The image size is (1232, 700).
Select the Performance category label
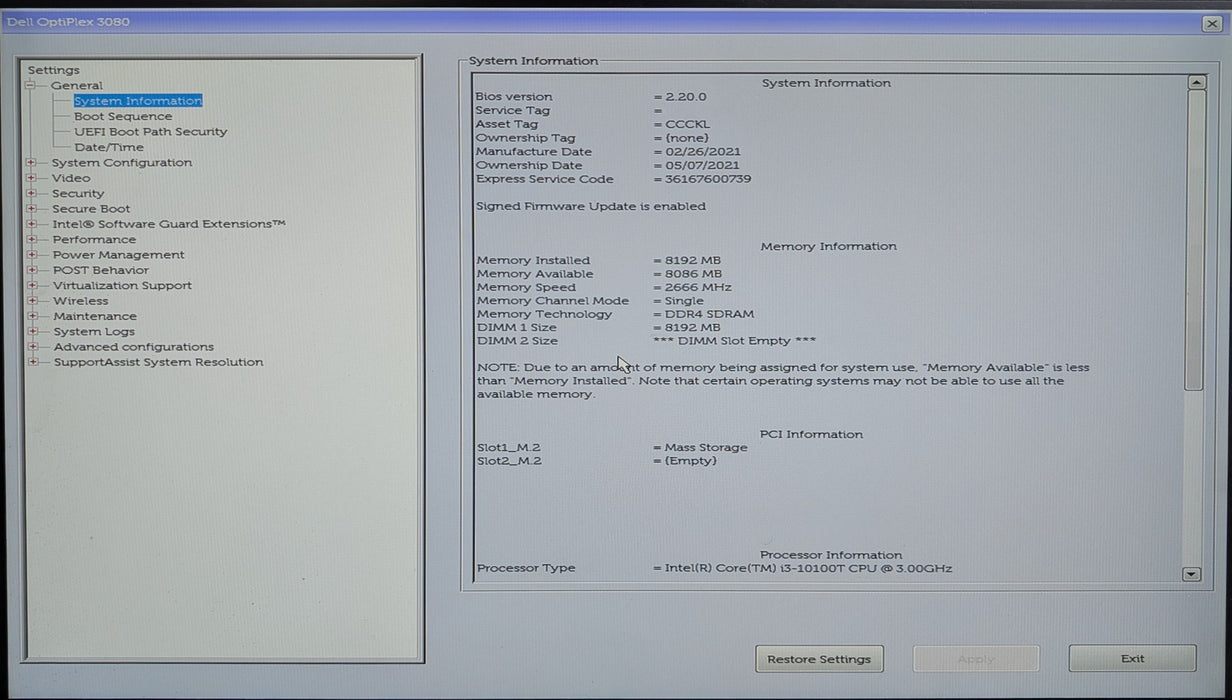[x=94, y=240]
